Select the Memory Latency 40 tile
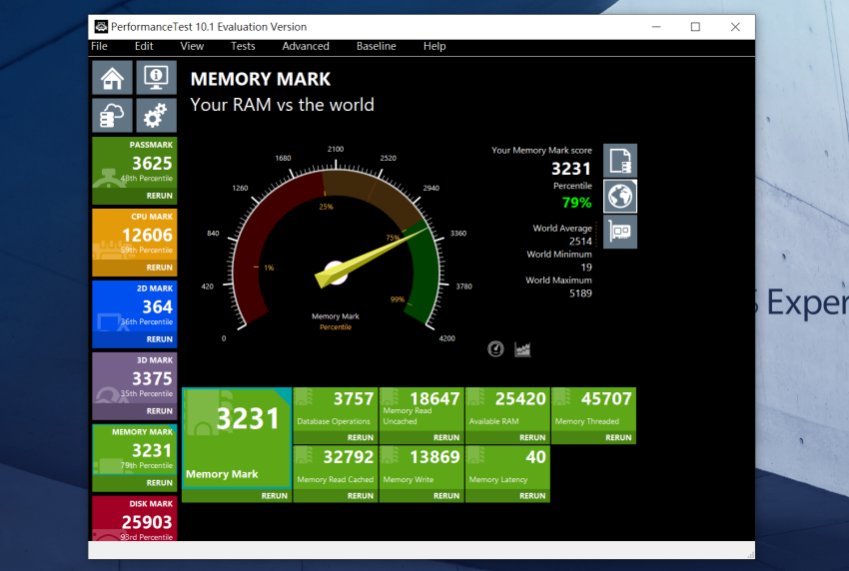The image size is (849, 571). click(507, 468)
